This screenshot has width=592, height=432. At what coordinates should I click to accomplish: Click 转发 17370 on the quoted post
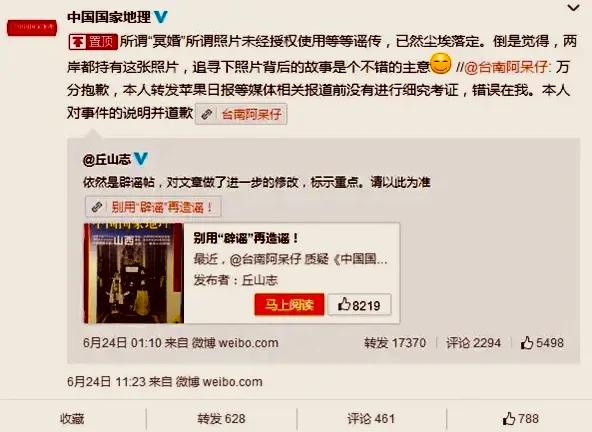[395, 343]
